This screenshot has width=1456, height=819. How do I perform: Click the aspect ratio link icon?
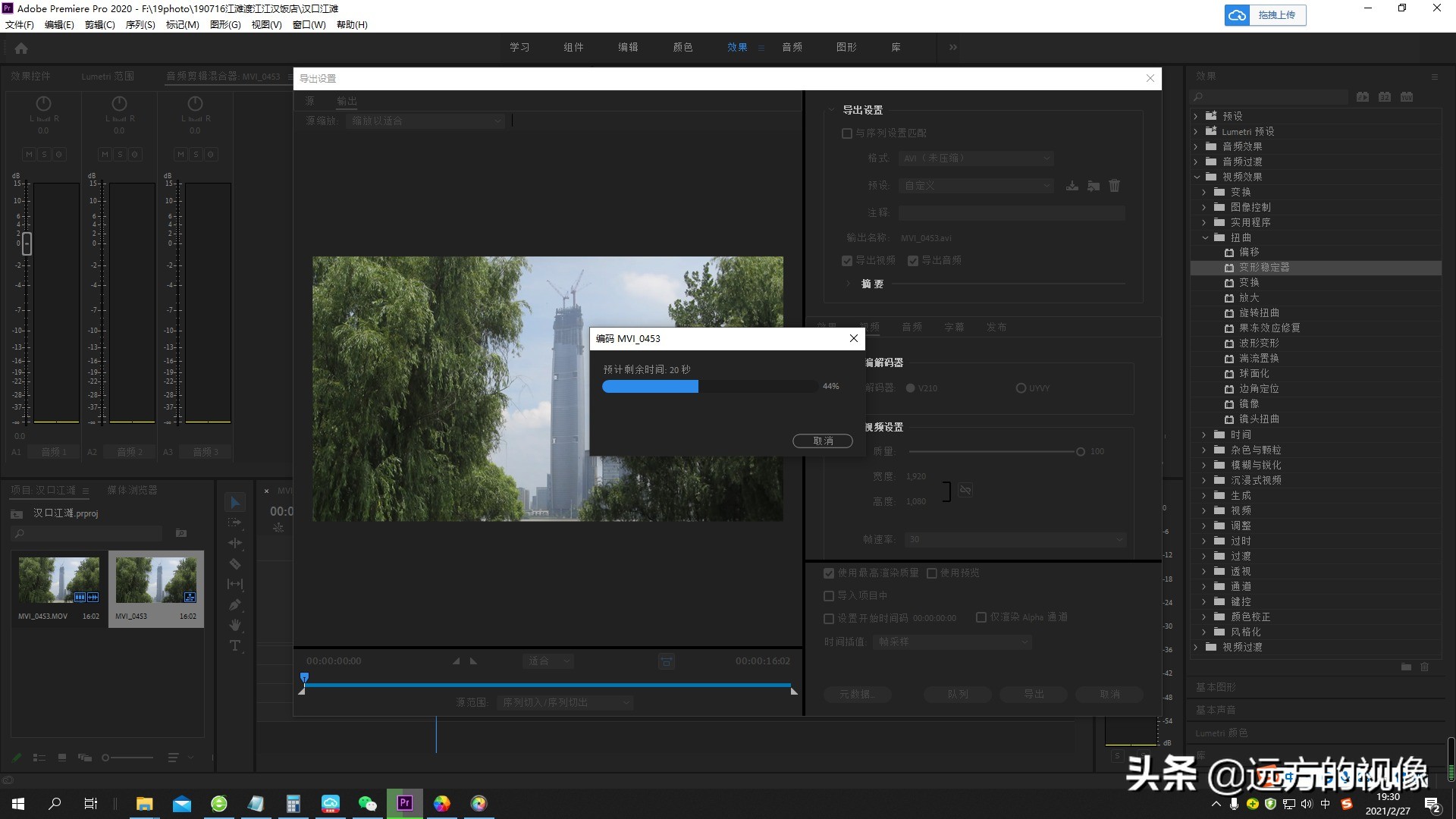(x=965, y=490)
